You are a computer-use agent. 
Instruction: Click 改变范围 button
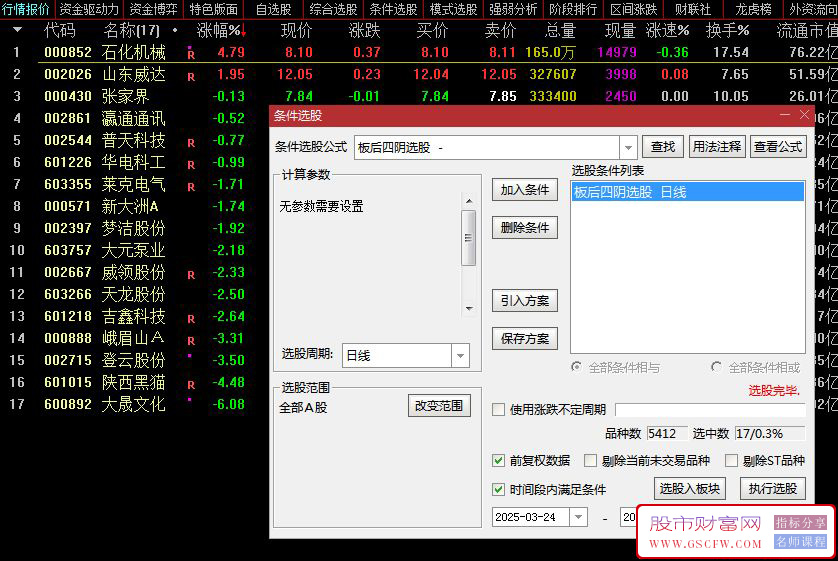pos(439,406)
